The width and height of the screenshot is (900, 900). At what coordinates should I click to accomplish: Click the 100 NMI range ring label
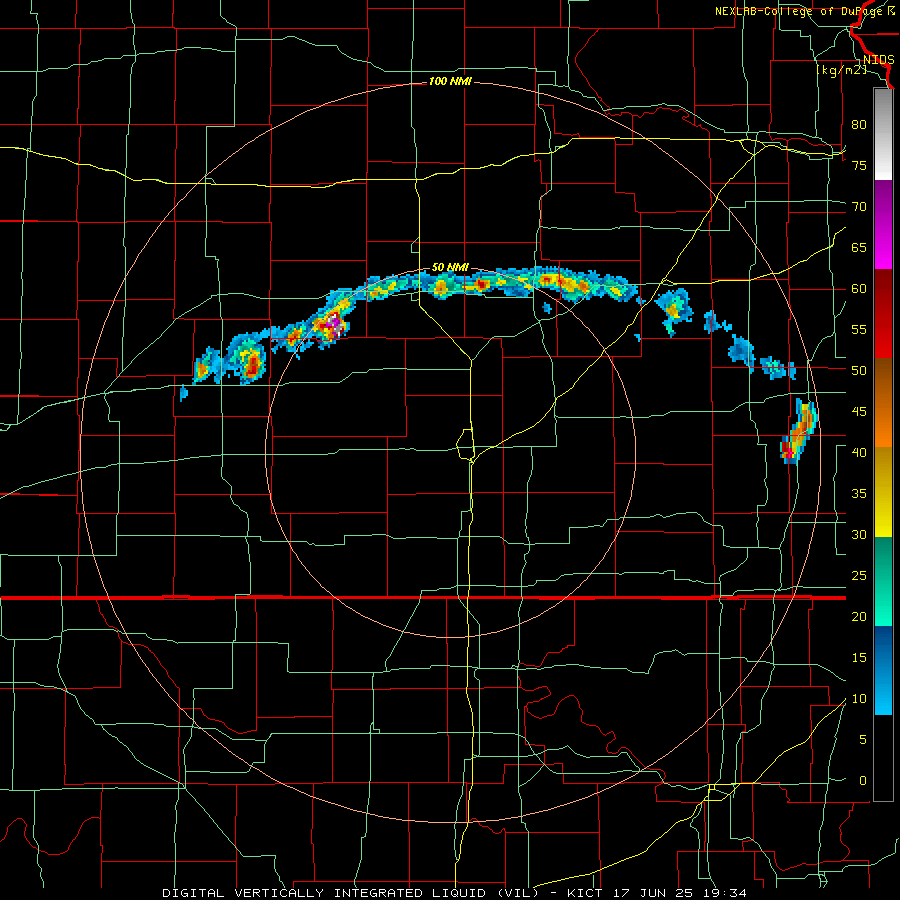[450, 82]
